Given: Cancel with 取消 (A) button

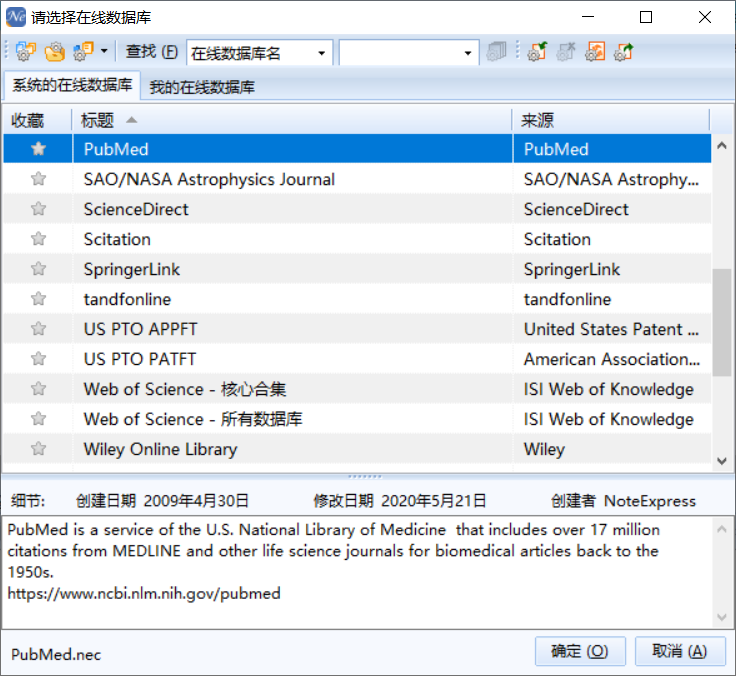Looking at the screenshot, I should coord(680,651).
